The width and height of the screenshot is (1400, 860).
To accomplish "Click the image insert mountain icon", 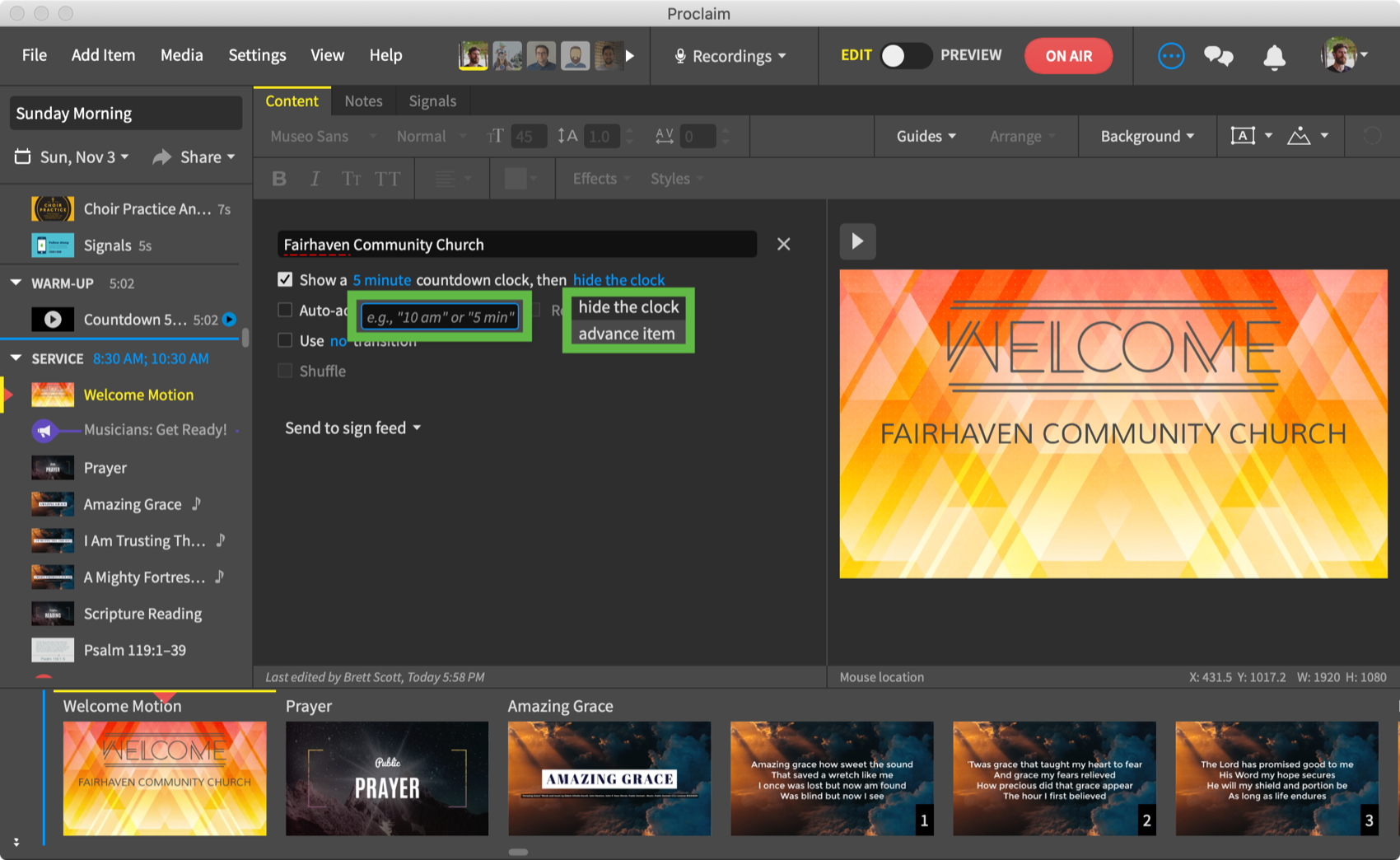I will [1299, 136].
